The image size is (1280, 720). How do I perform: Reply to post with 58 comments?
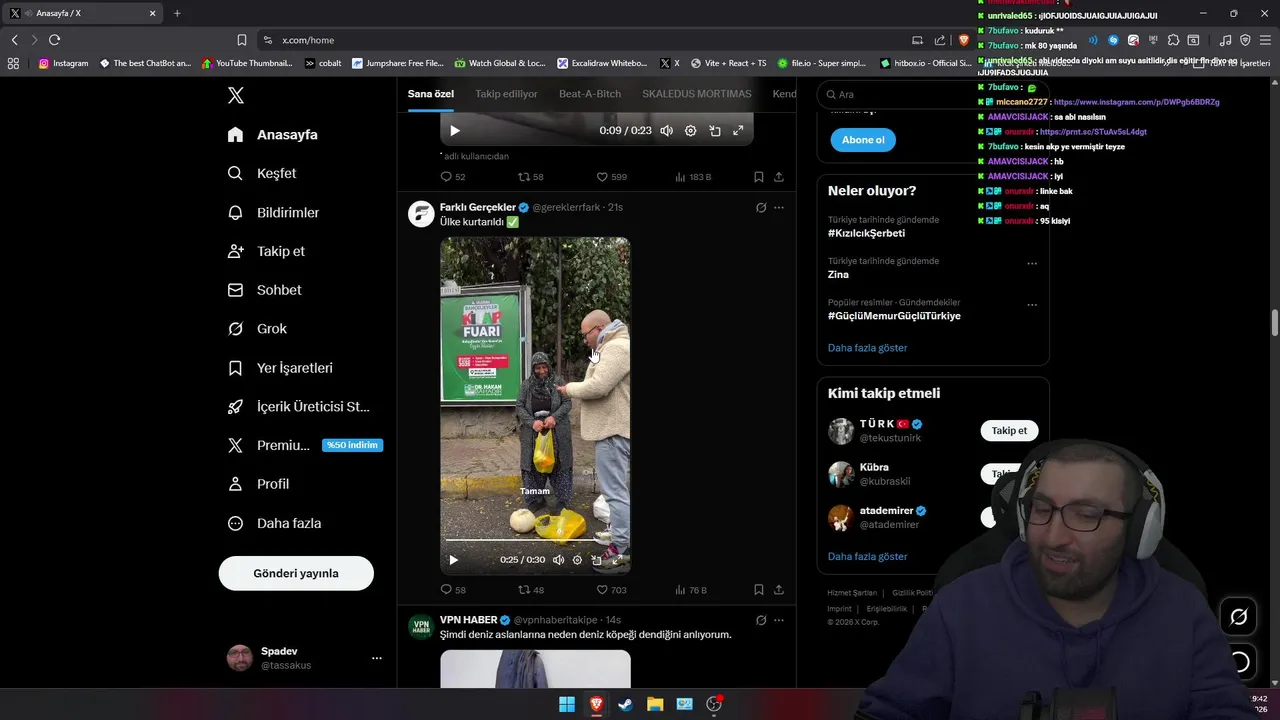point(453,590)
